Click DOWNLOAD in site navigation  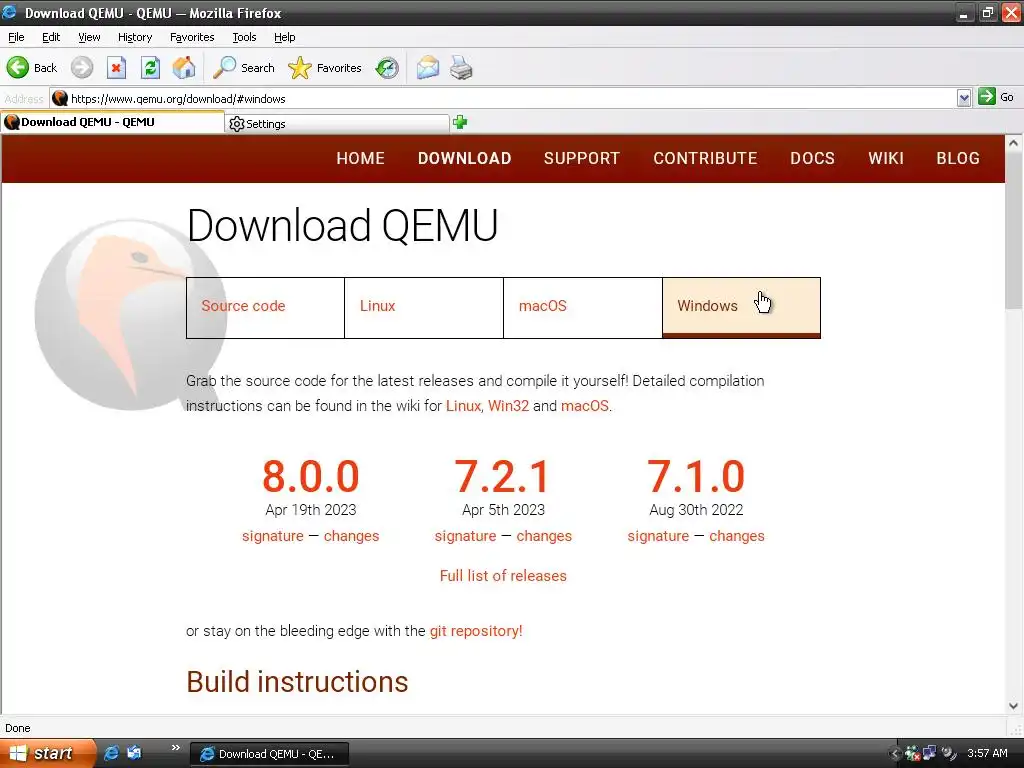coord(464,158)
